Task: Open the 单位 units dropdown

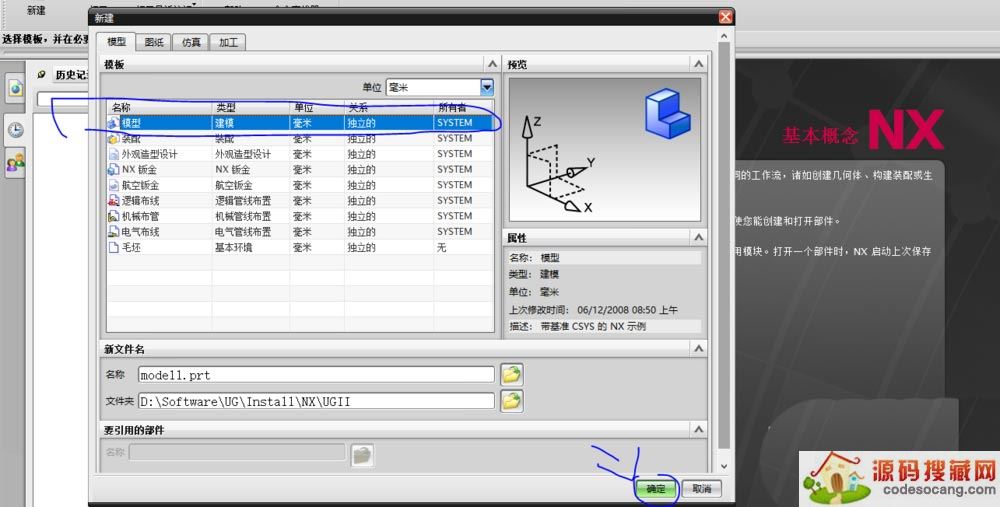Action: [486, 87]
